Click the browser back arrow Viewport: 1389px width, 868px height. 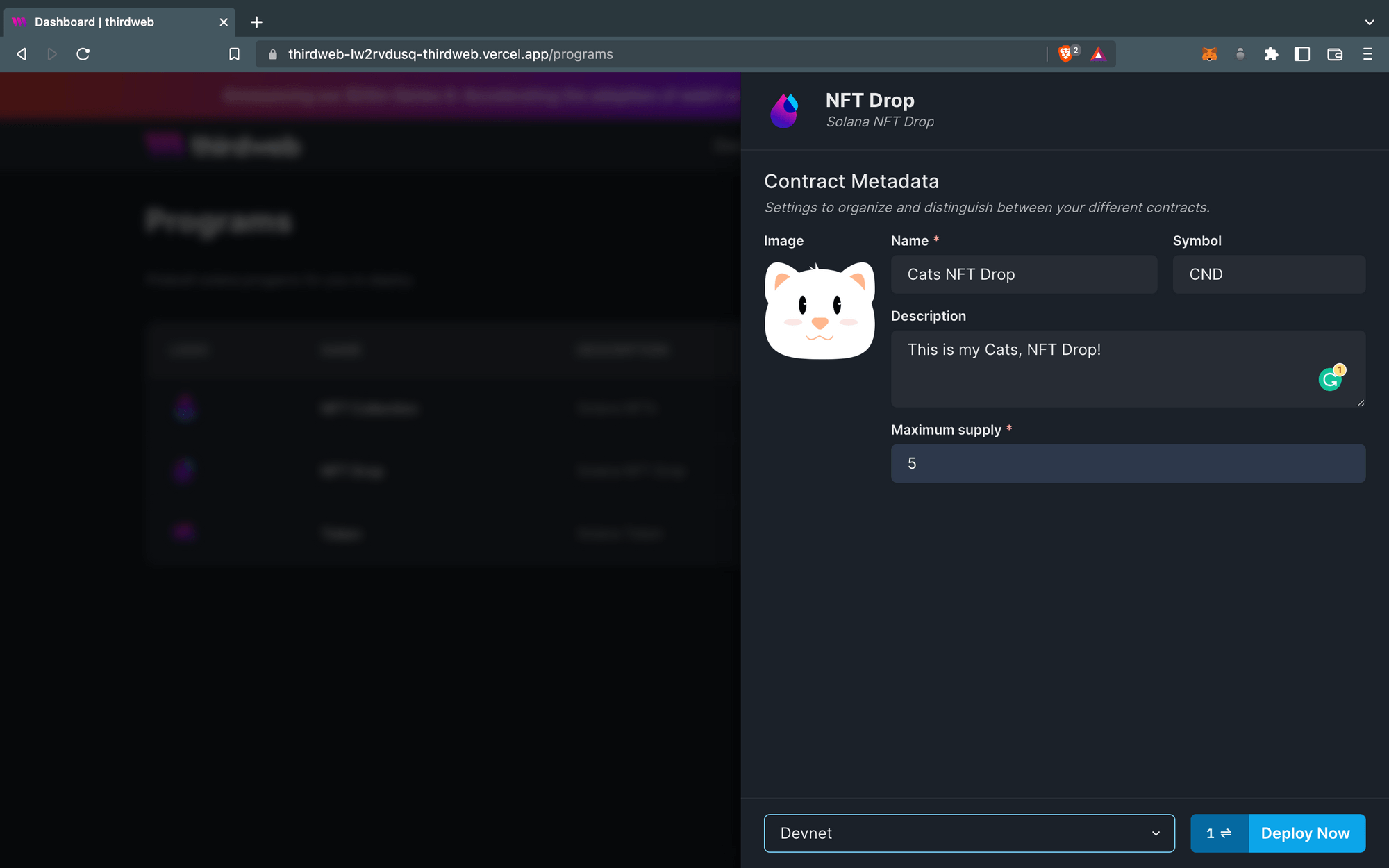point(22,54)
